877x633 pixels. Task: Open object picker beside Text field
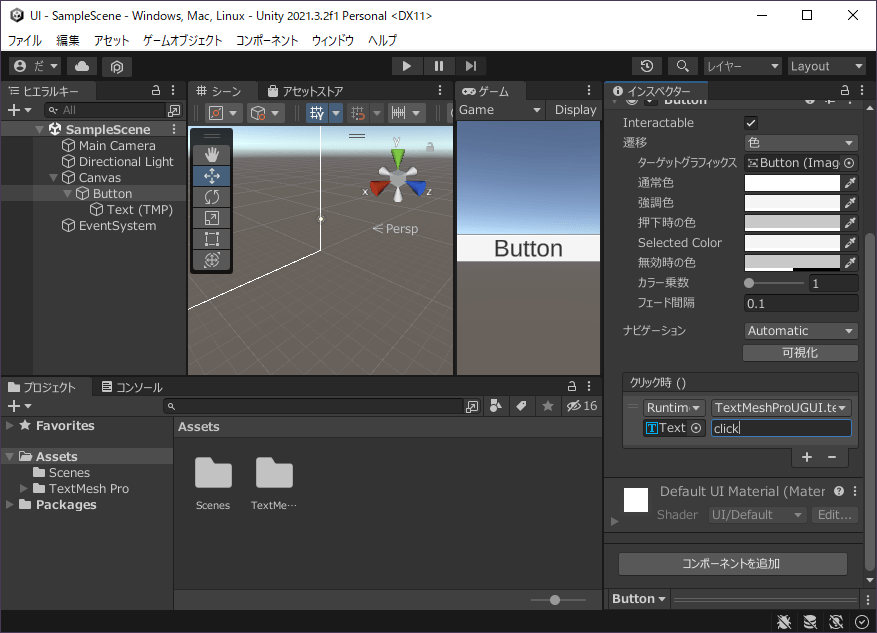pyautogui.click(x=696, y=428)
